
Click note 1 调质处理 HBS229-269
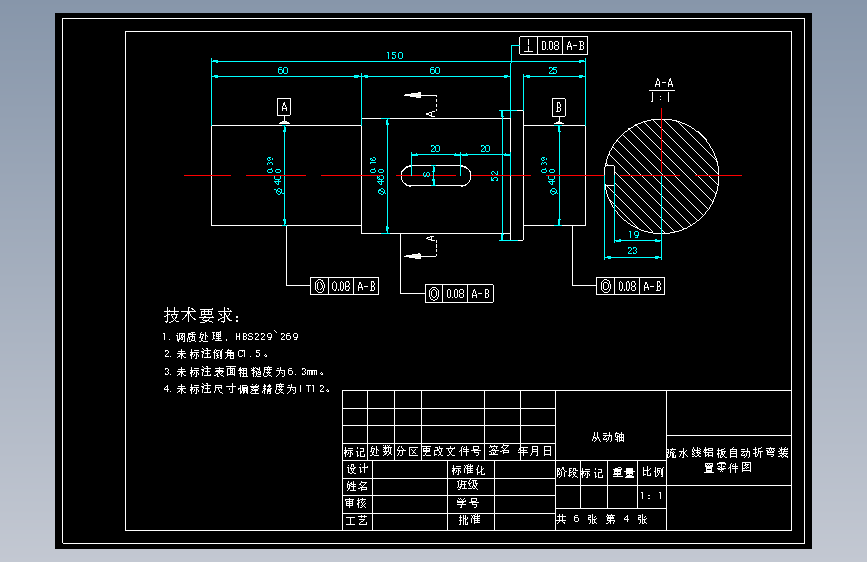(x=231, y=336)
